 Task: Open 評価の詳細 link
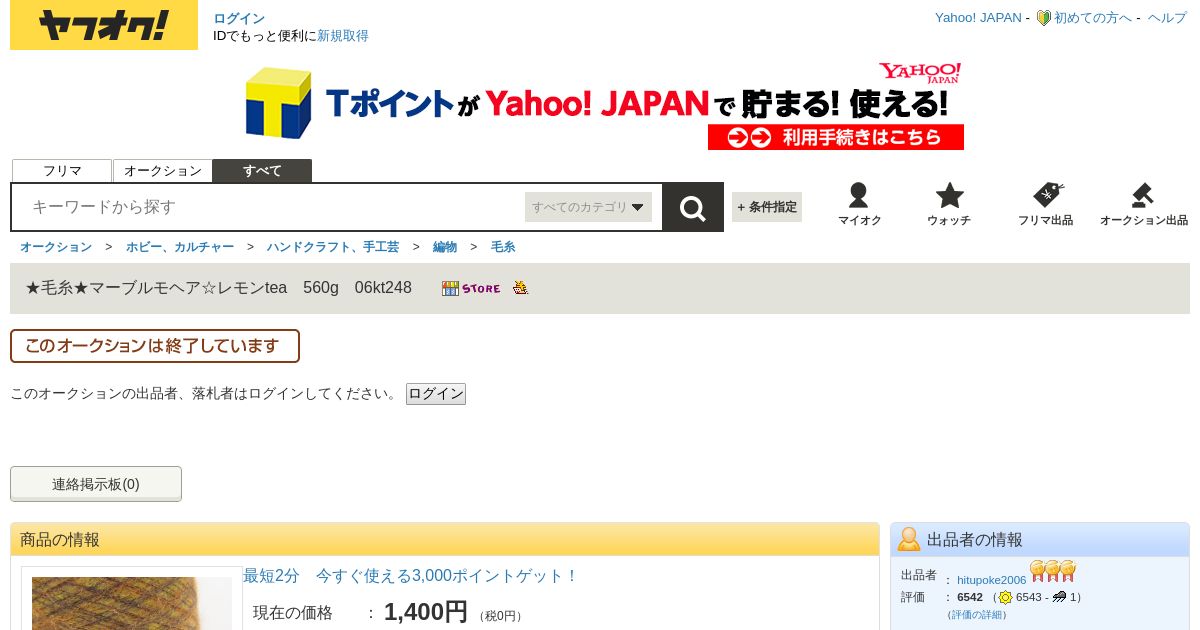(x=978, y=615)
